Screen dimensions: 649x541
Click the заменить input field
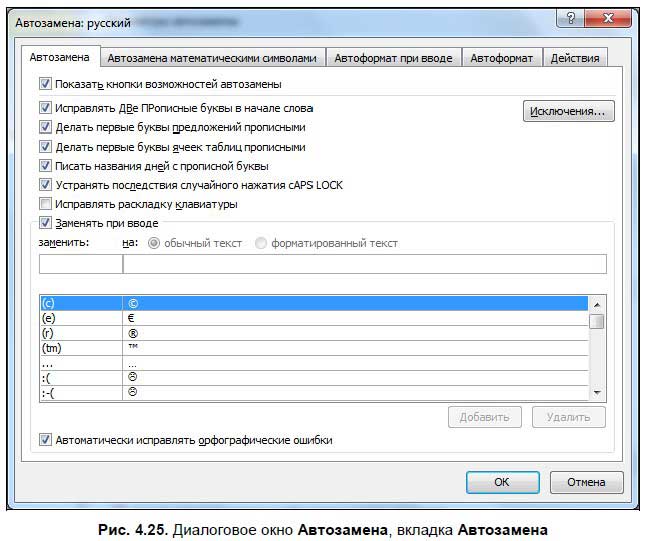[x=80, y=264]
